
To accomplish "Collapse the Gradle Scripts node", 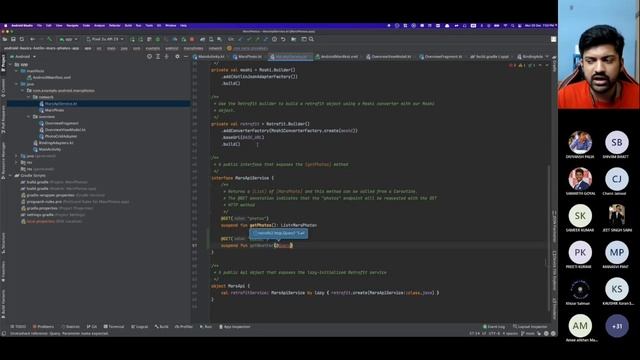I will click(11, 176).
